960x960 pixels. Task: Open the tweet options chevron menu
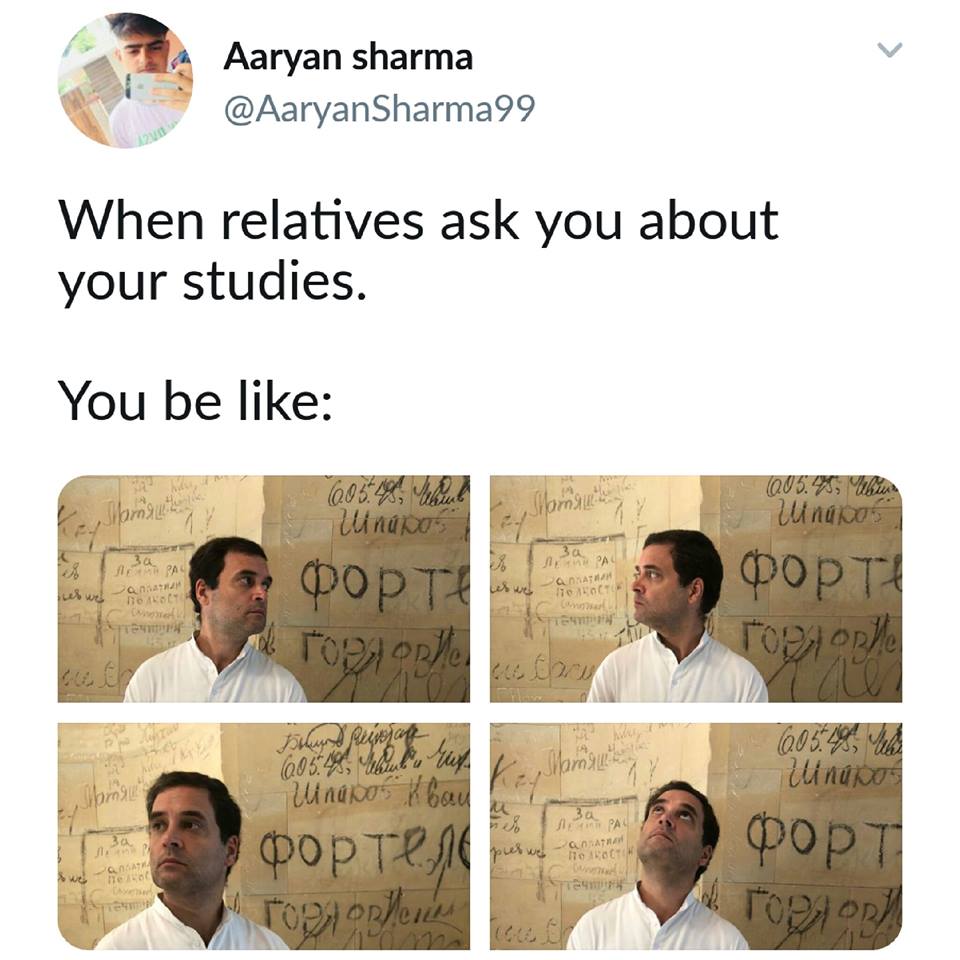click(x=890, y=50)
